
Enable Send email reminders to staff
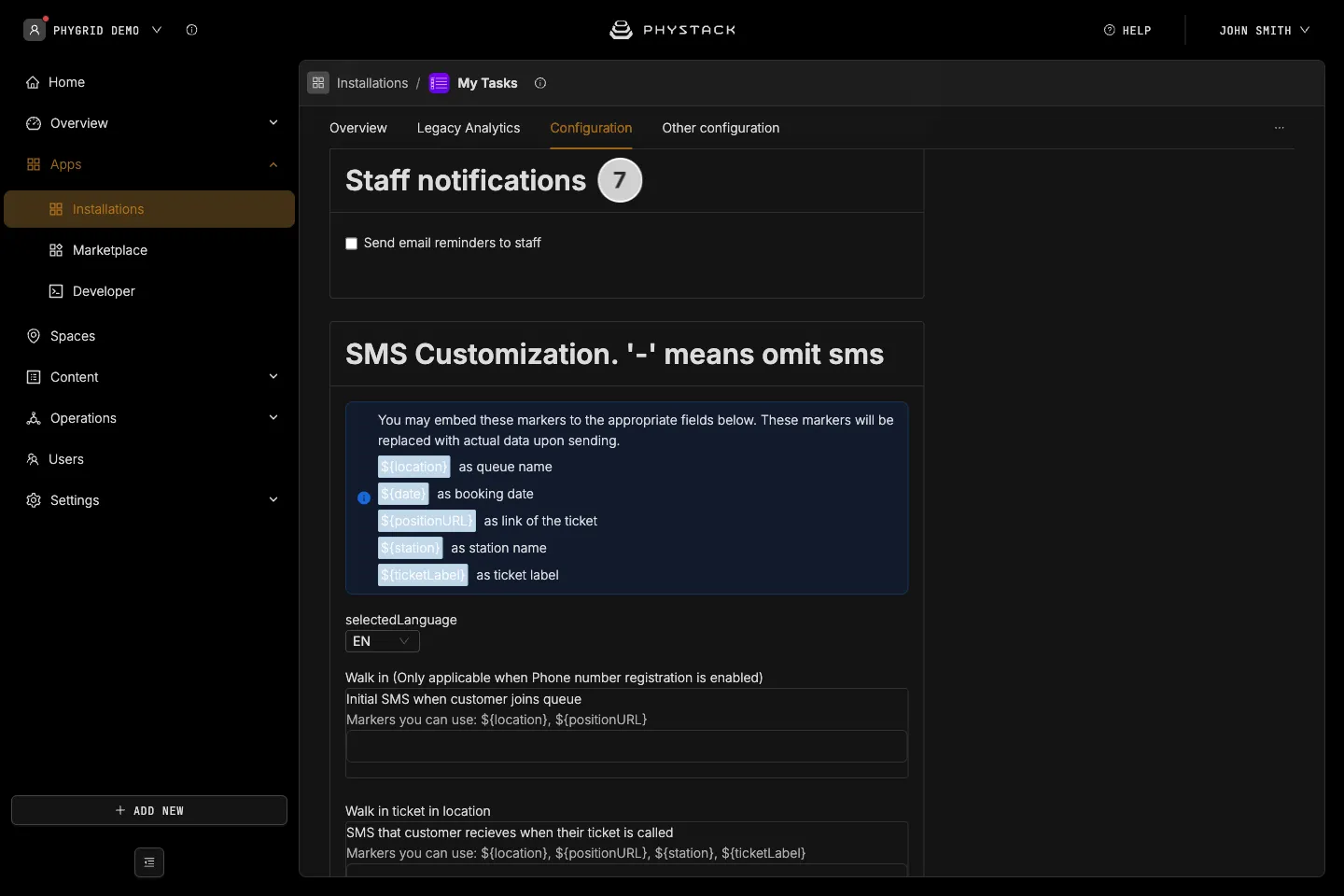click(352, 244)
